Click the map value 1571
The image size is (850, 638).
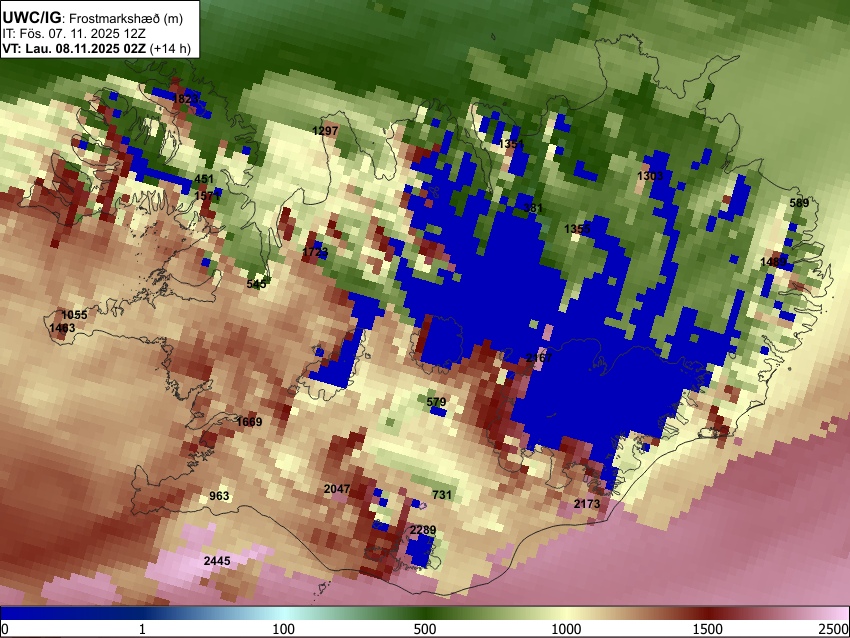click(x=207, y=196)
